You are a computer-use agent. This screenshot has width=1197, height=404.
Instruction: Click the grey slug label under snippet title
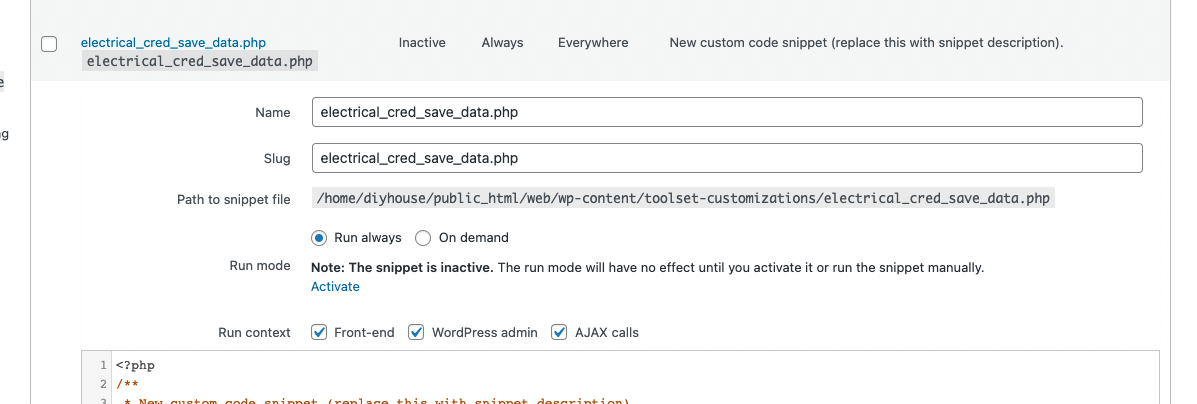click(x=199, y=62)
